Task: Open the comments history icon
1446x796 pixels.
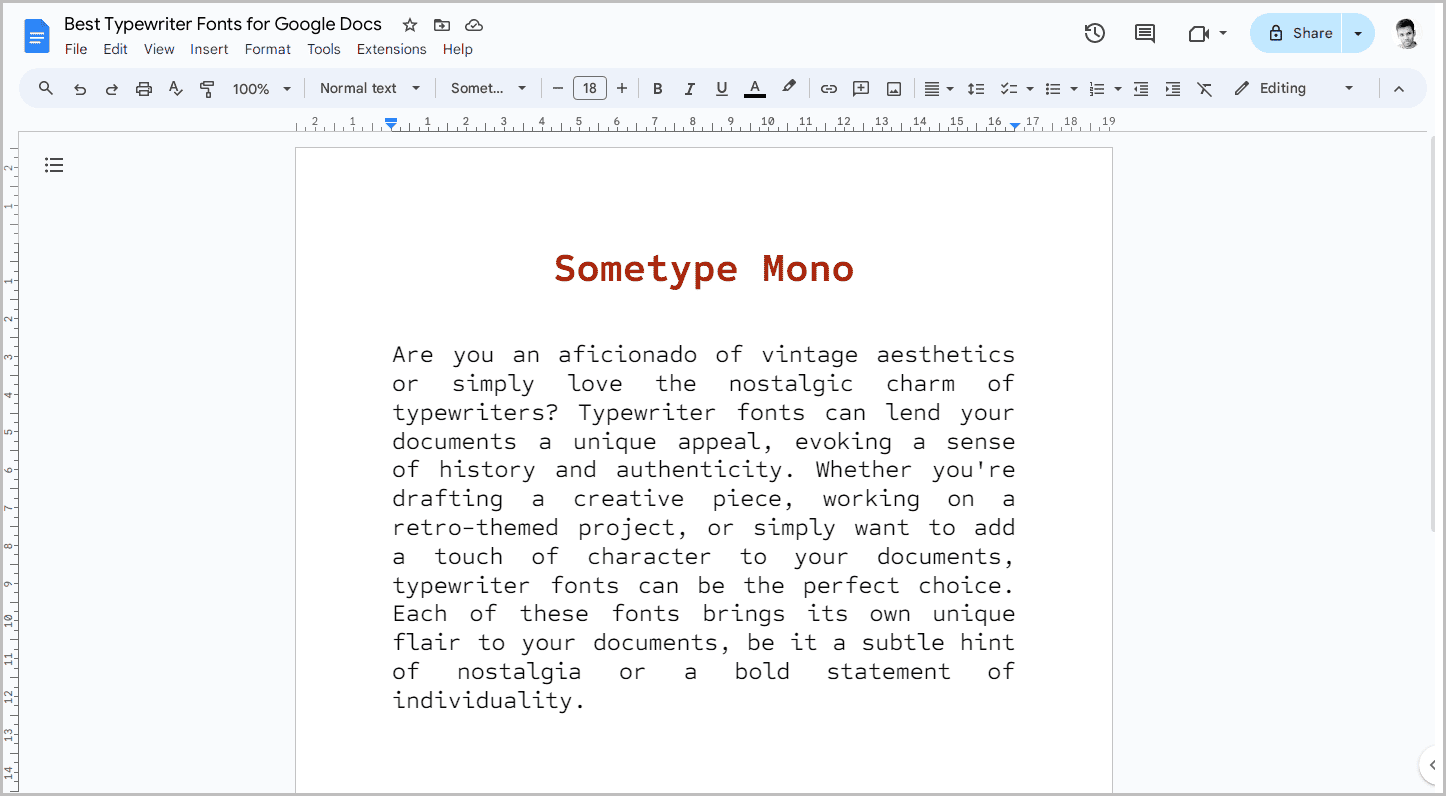Action: point(1145,33)
